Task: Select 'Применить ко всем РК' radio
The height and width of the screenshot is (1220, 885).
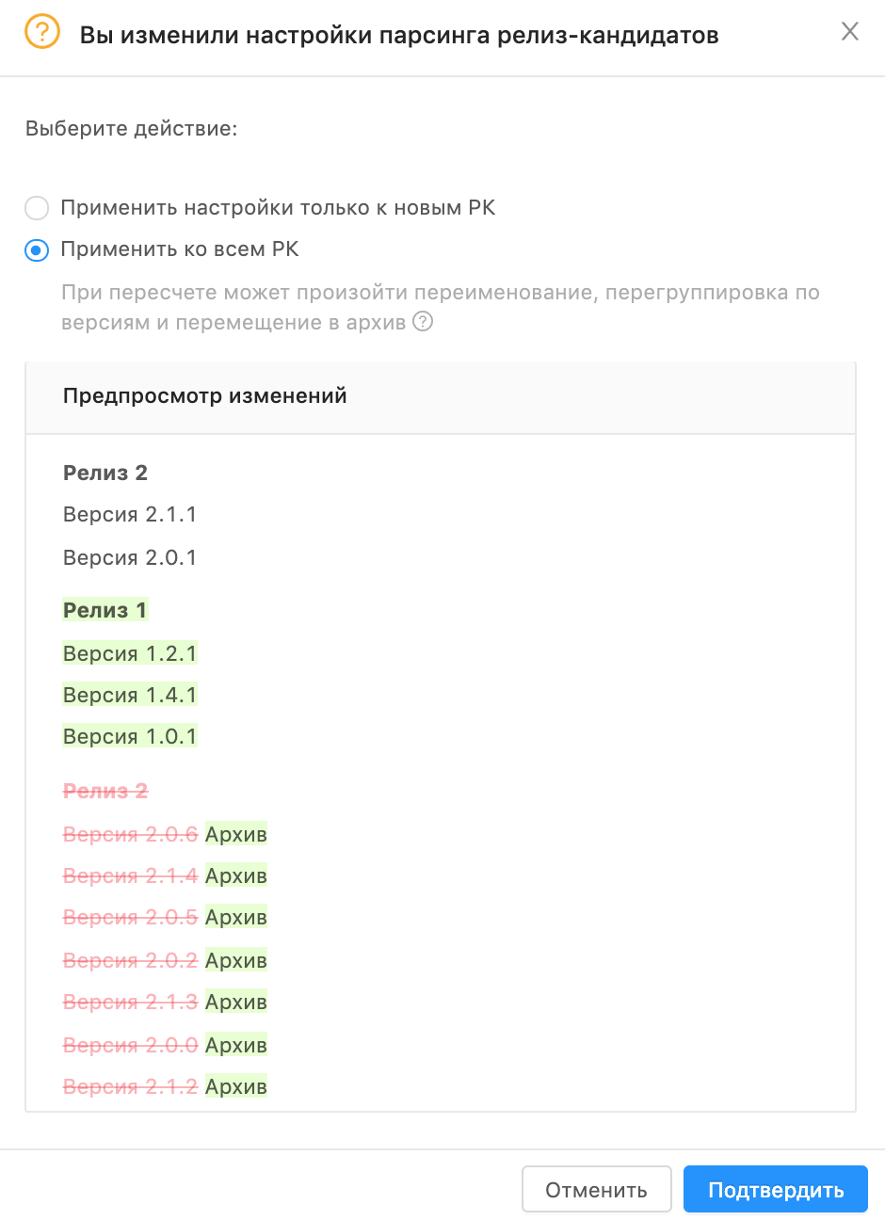Action: pos(37,250)
